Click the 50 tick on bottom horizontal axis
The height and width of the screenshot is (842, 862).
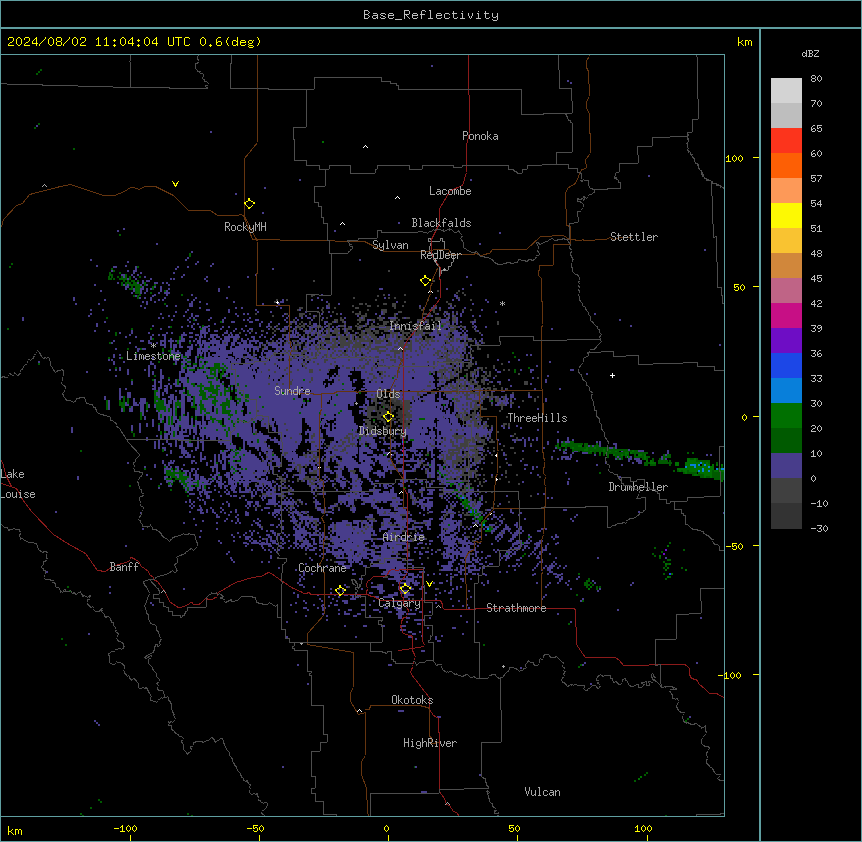[514, 828]
